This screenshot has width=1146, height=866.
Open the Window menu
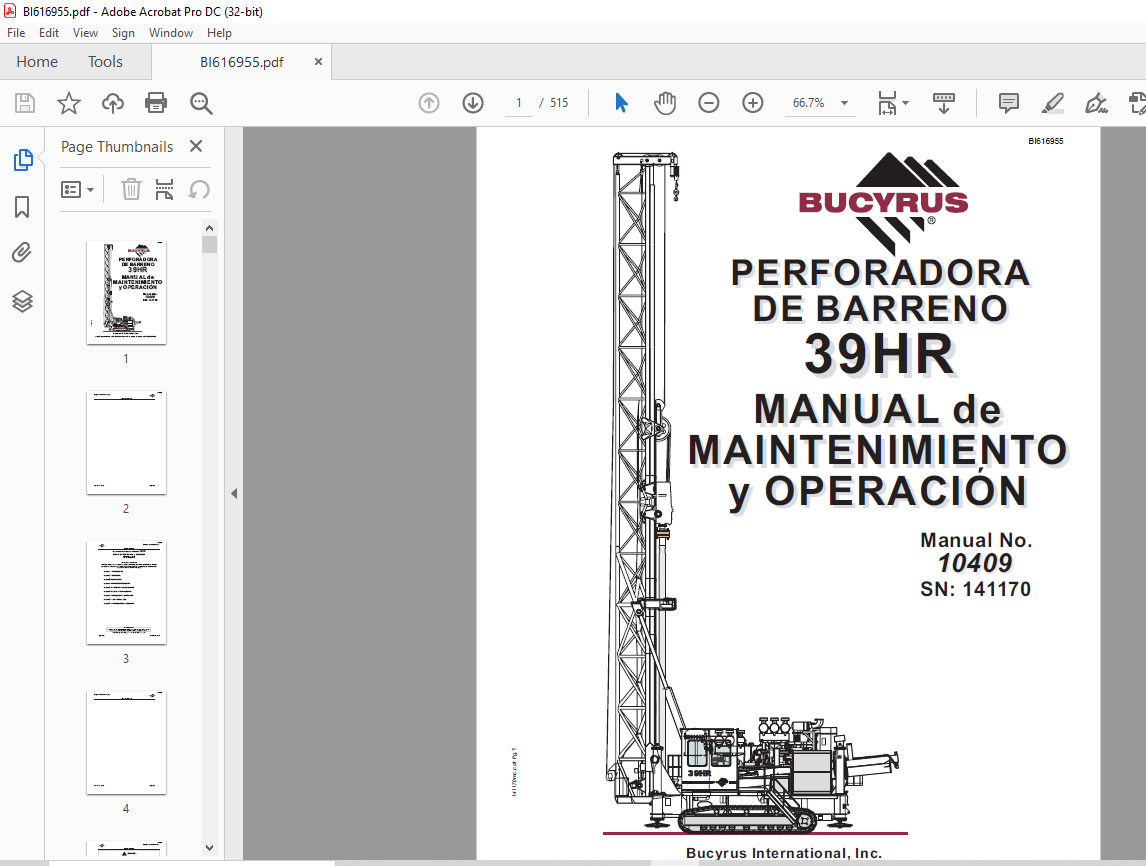171,33
